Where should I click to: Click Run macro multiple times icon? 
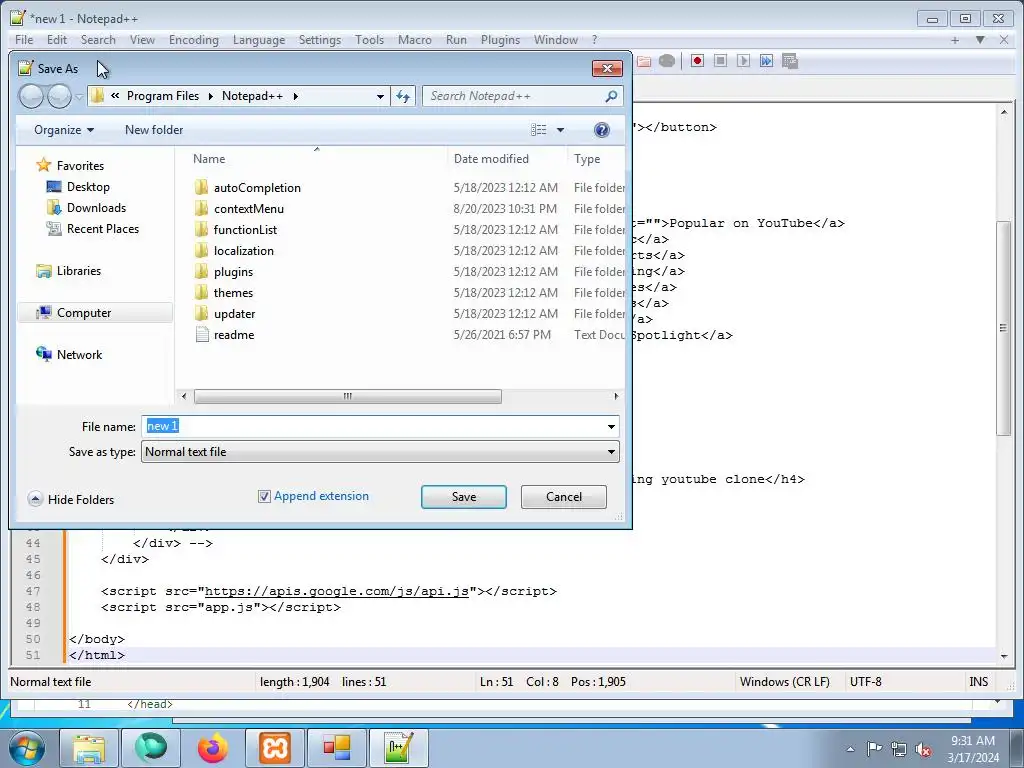[x=767, y=61]
